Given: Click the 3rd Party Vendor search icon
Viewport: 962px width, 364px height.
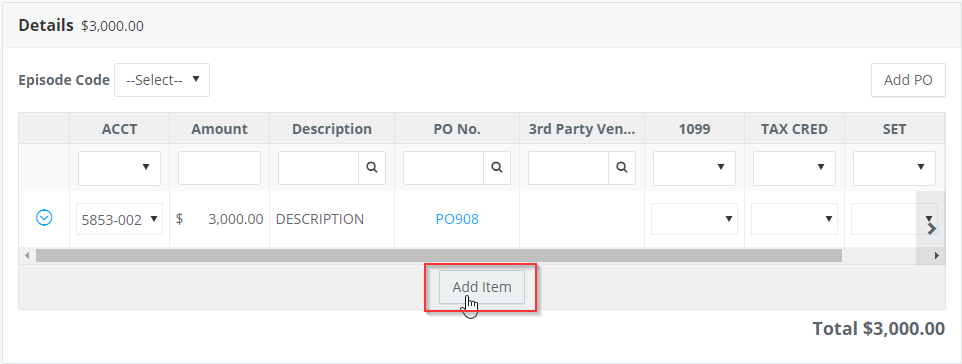Looking at the screenshot, I should click(x=622, y=168).
